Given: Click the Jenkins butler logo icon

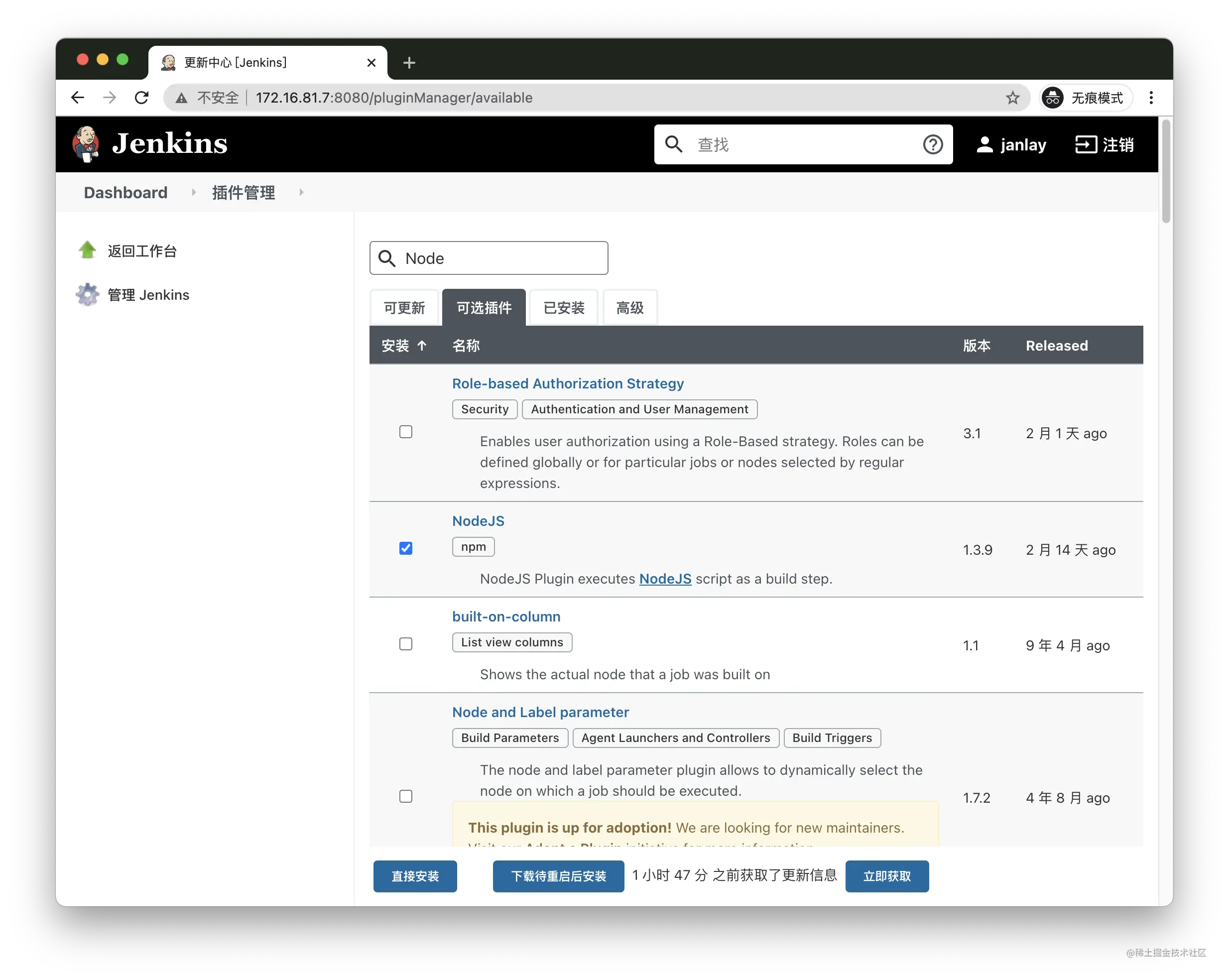Looking at the screenshot, I should point(86,144).
